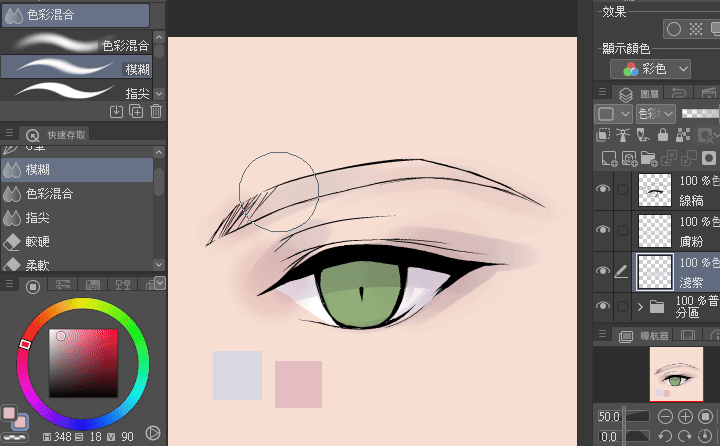Open the layer panel menu

602,92
